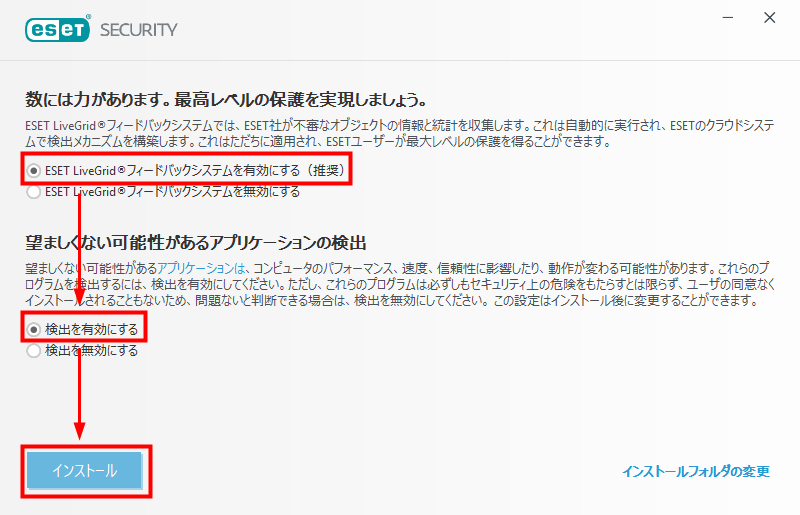Click the SECURITY wordmark beside the logo
Screen dimensions: 800x515
click(139, 30)
